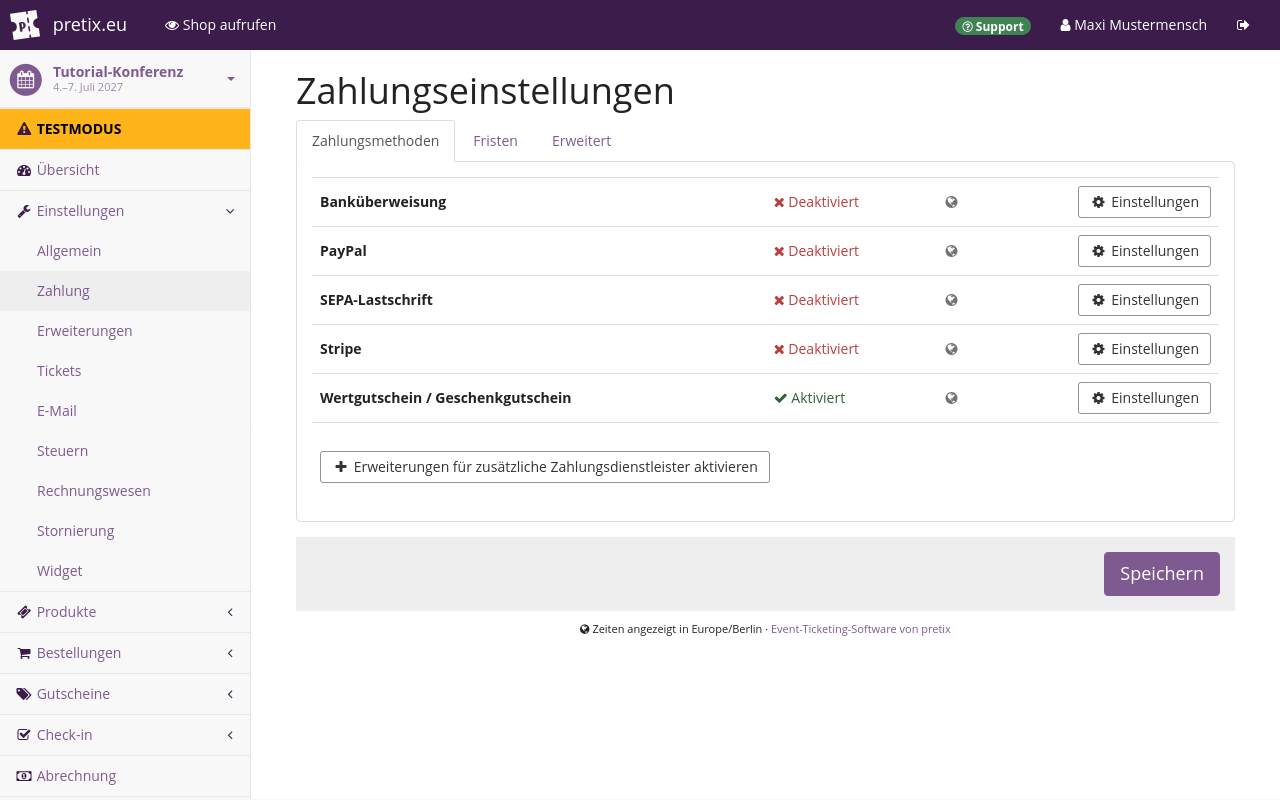Screen dimensions: 1280x800
Task: Click the globe icon in Stripe row
Action: coord(951,349)
